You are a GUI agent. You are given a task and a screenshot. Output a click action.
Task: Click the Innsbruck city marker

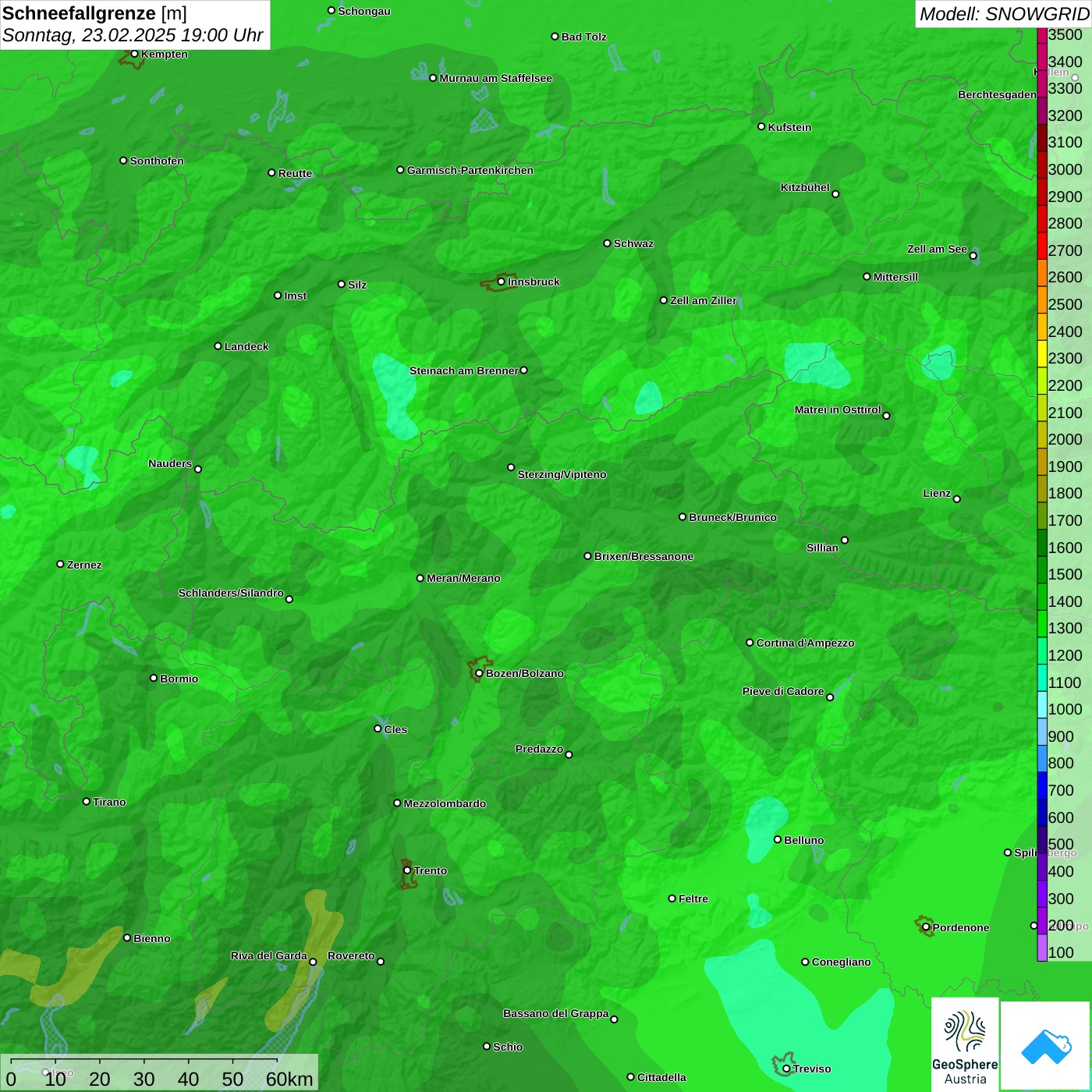coord(501,282)
